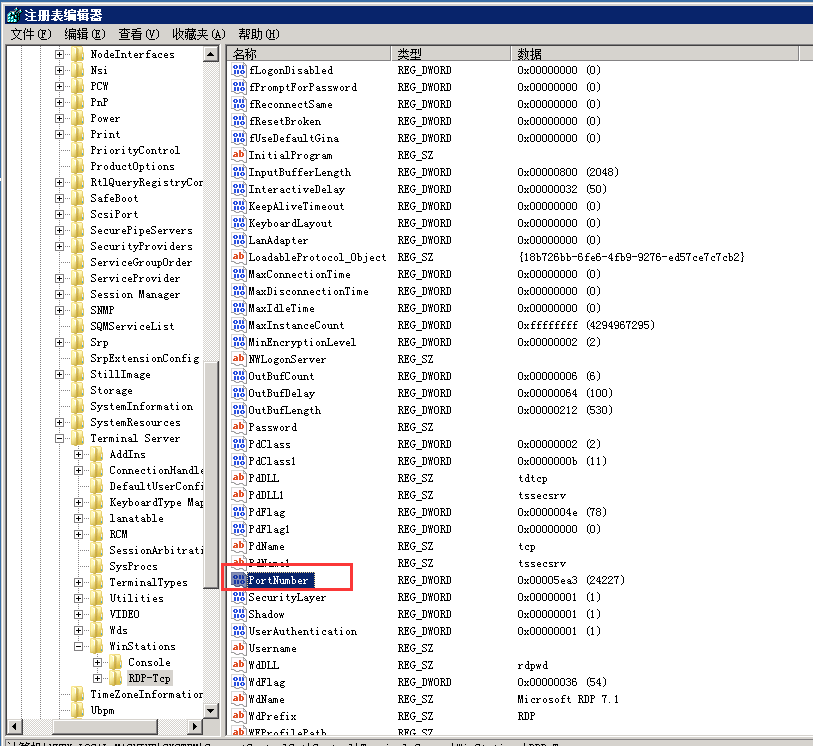813x746 pixels.
Task: Collapse the WinStations tree node
Action: (79, 646)
